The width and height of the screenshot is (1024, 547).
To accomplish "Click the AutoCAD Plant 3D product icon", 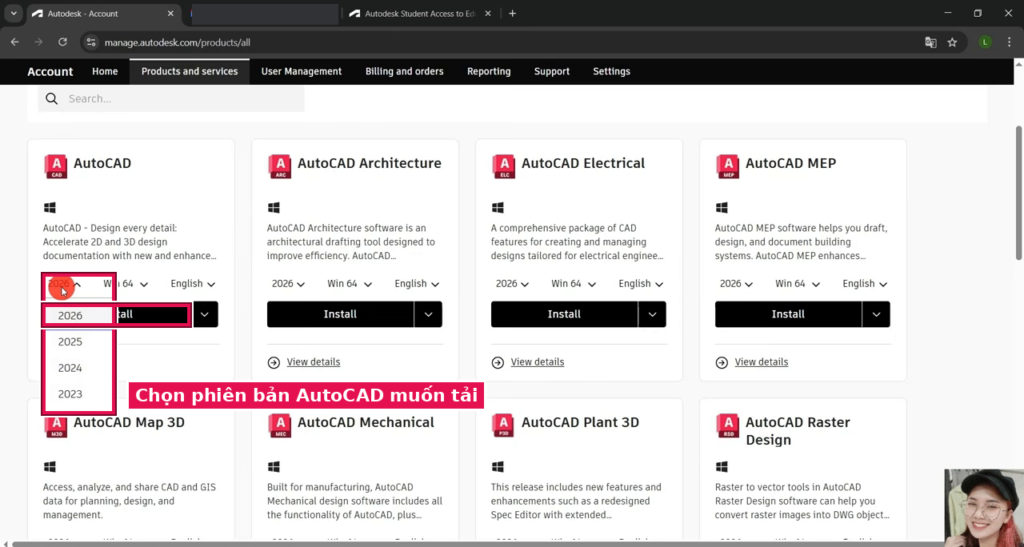I will [x=504, y=426].
